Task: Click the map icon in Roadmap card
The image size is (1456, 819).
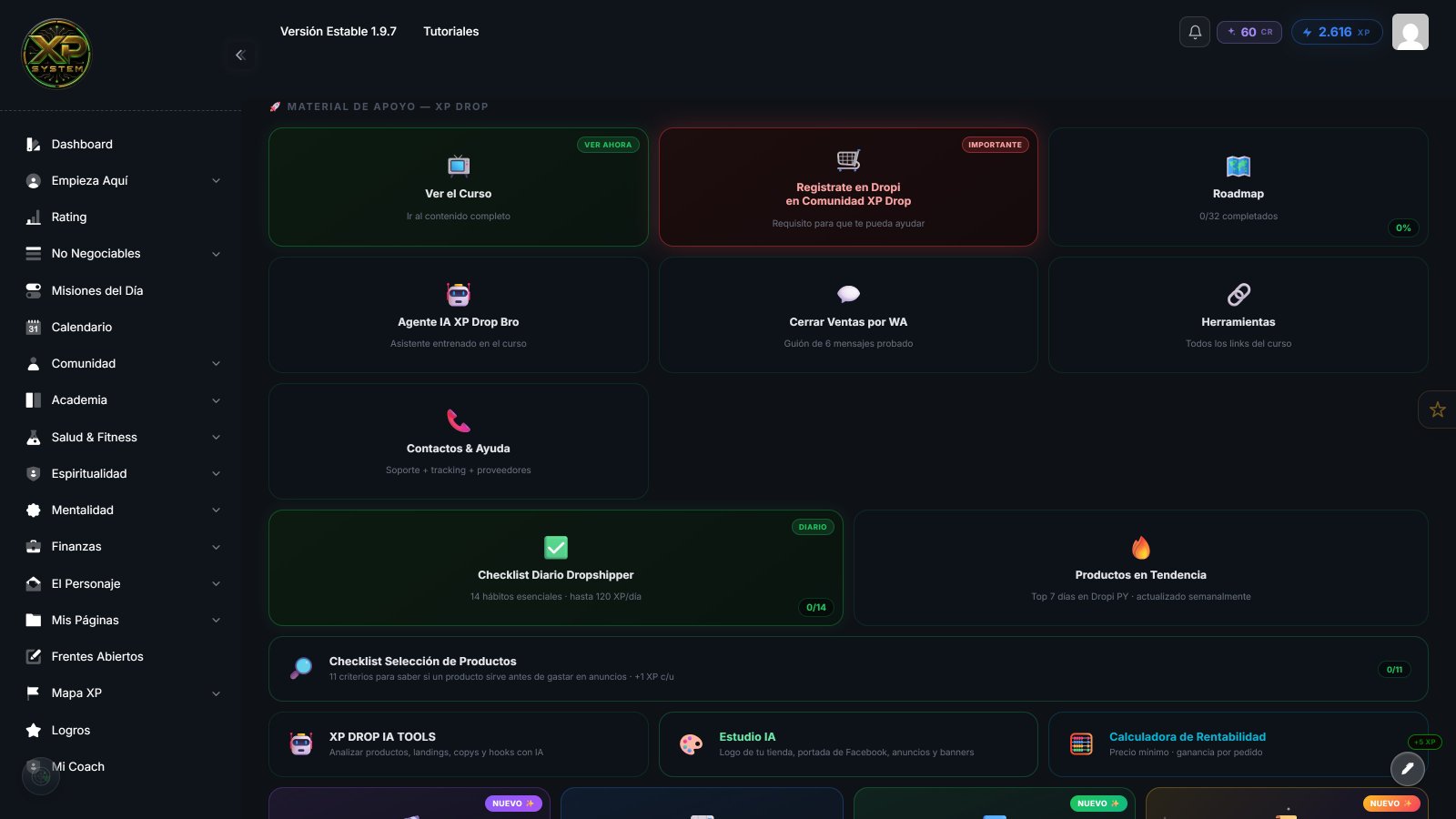Action: tap(1239, 166)
